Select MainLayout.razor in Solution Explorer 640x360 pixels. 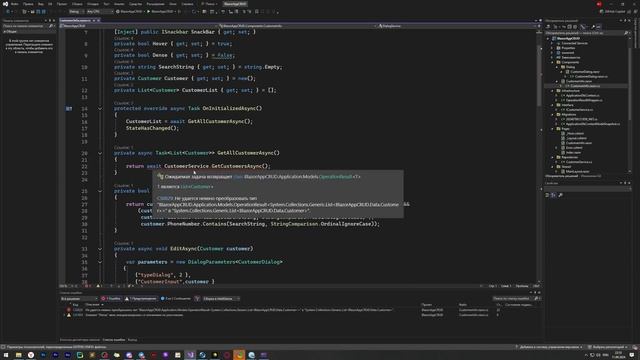[577, 171]
